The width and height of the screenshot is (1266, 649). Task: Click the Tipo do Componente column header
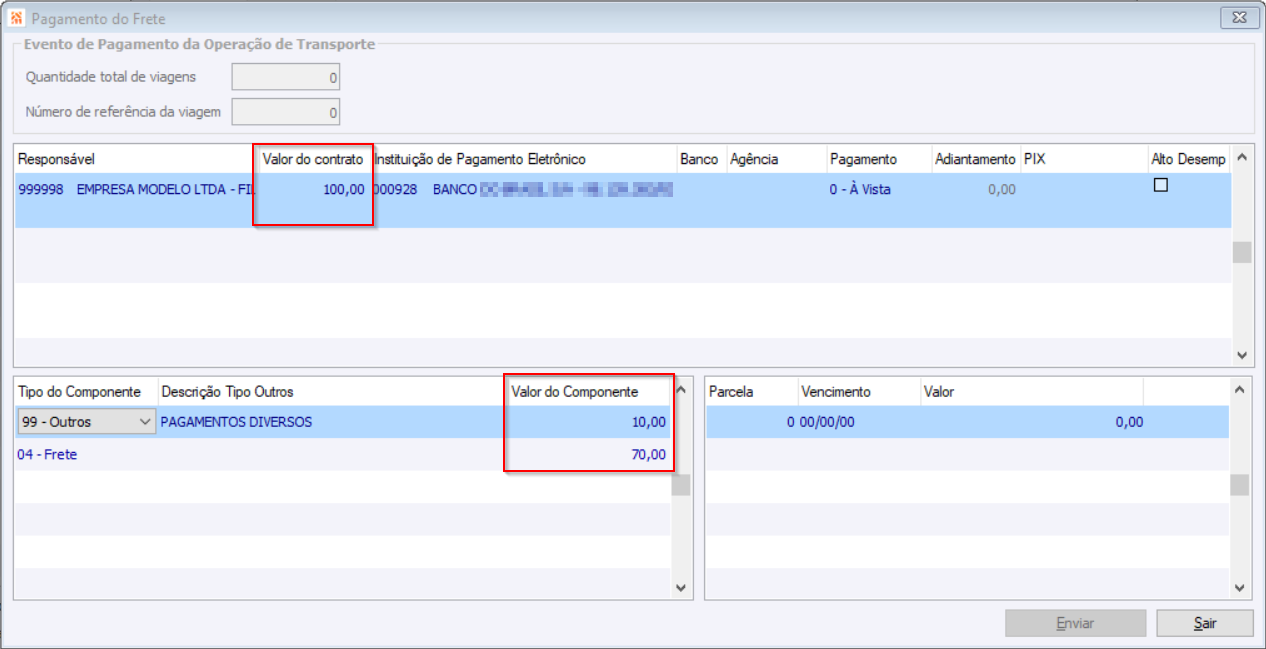pos(86,392)
